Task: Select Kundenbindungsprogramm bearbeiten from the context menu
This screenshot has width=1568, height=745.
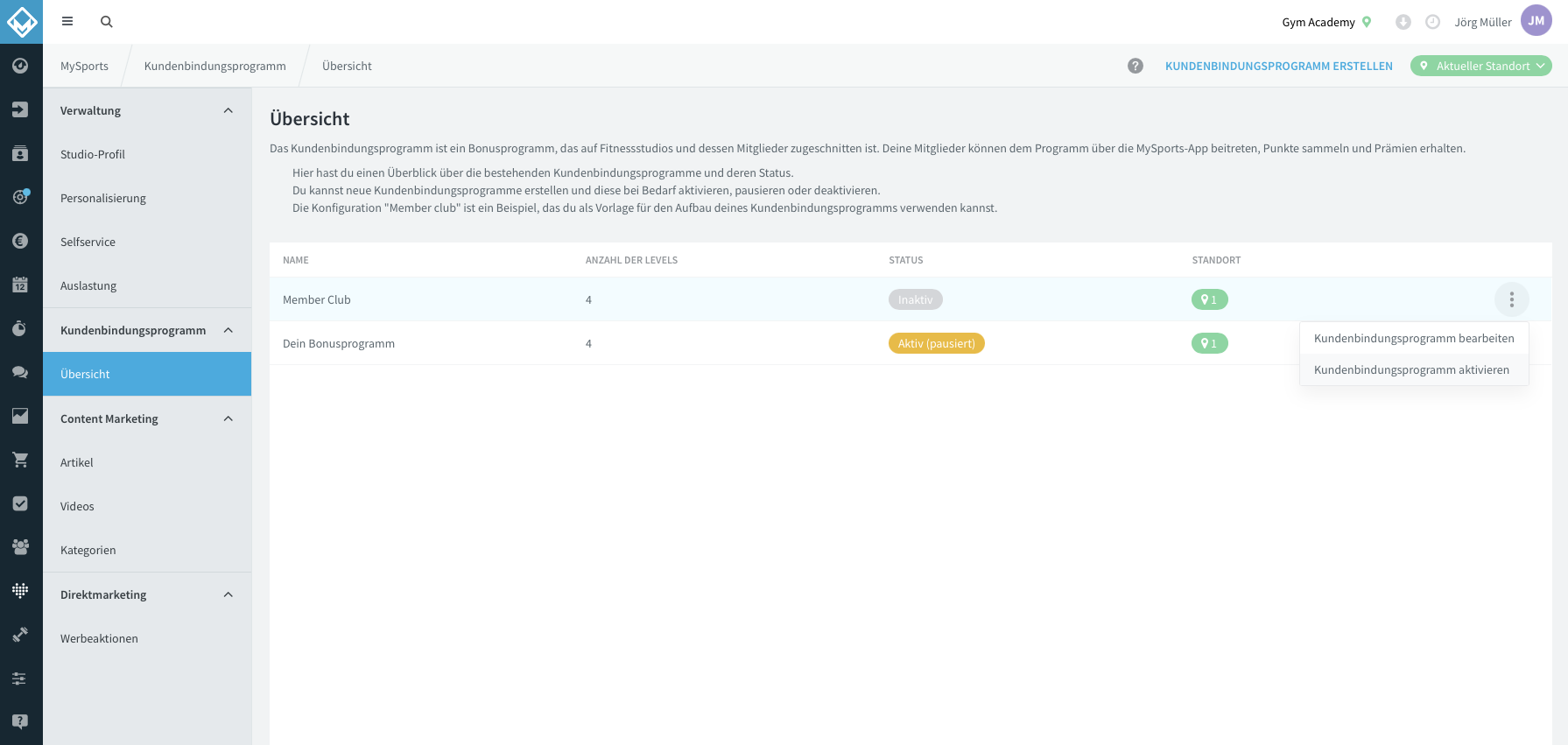Action: [x=1414, y=338]
